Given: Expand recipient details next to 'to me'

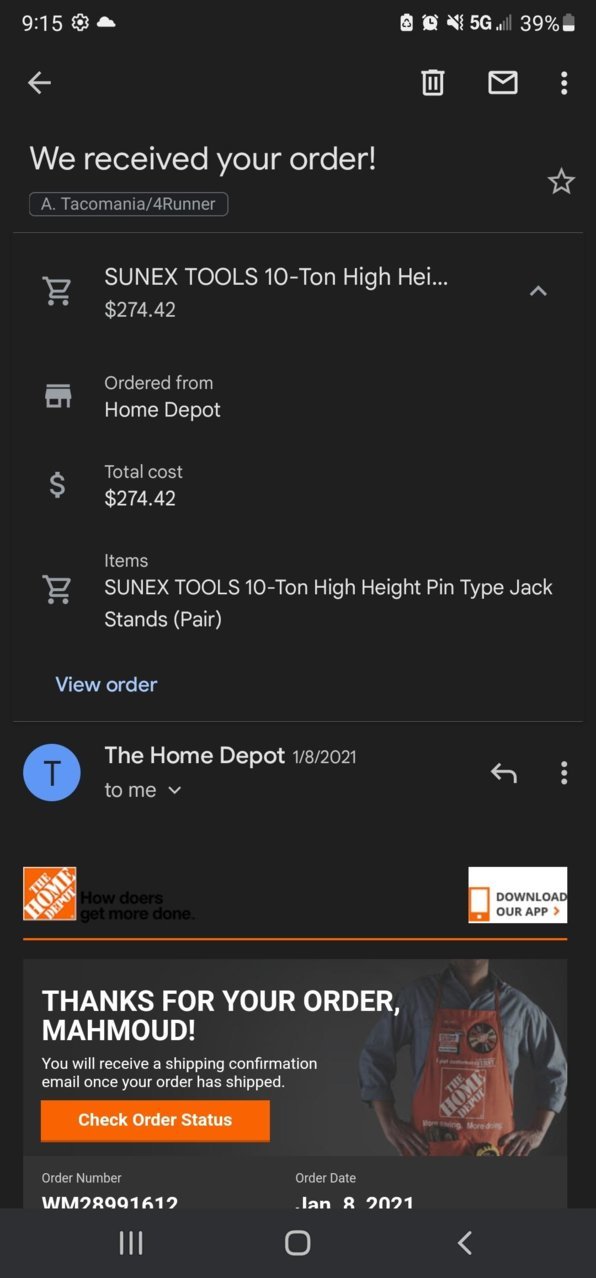Looking at the screenshot, I should [x=175, y=790].
